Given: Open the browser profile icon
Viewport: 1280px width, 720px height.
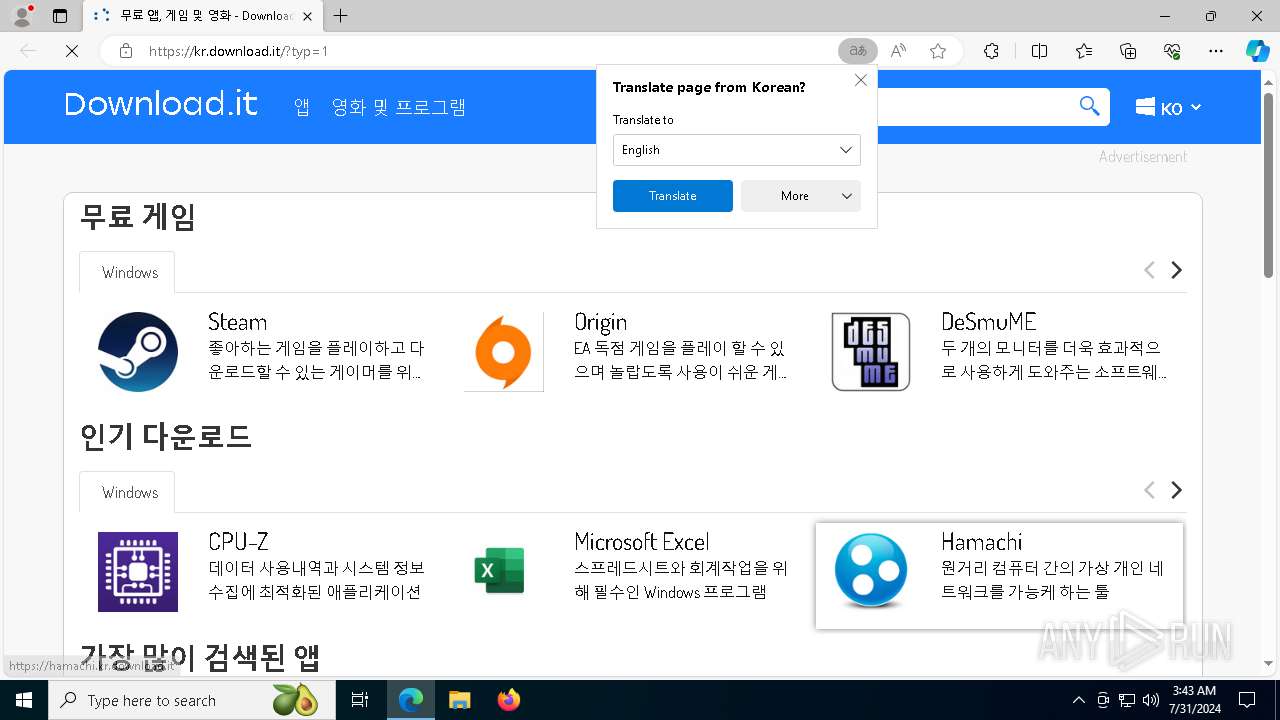Looking at the screenshot, I should coord(22,16).
